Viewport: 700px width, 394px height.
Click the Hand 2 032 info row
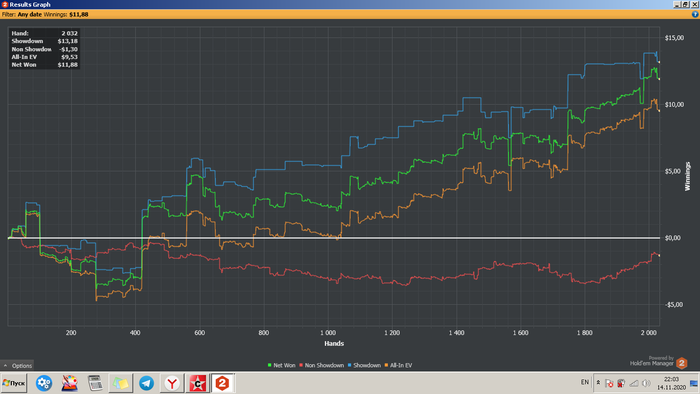click(x=44, y=33)
